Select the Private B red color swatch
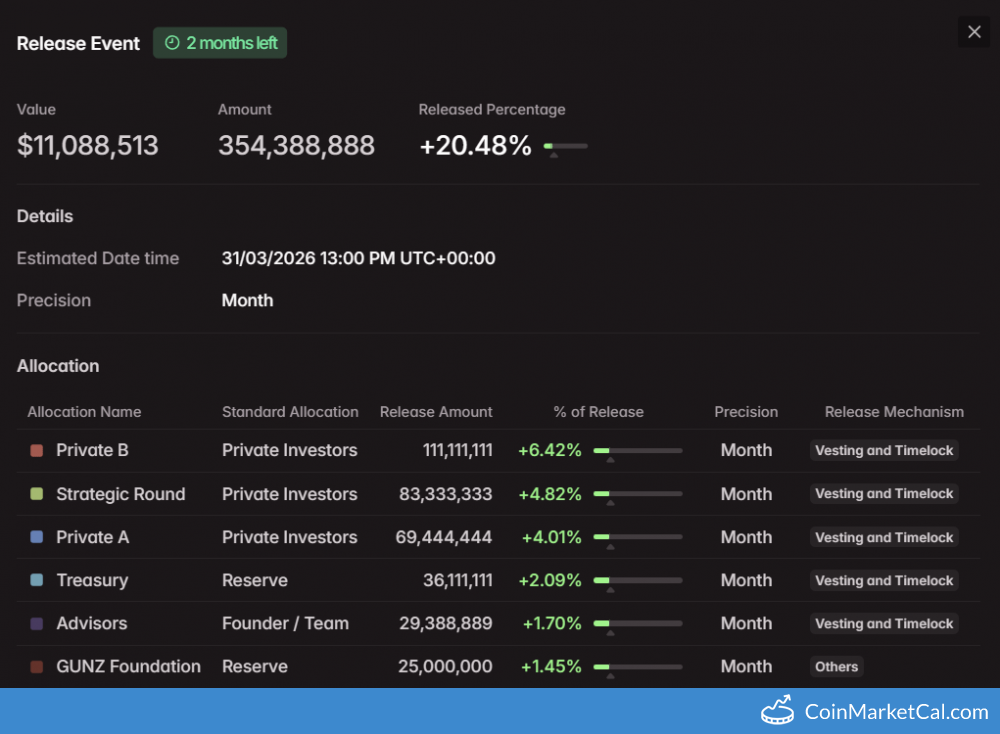The width and height of the screenshot is (1000, 734). pos(37,451)
